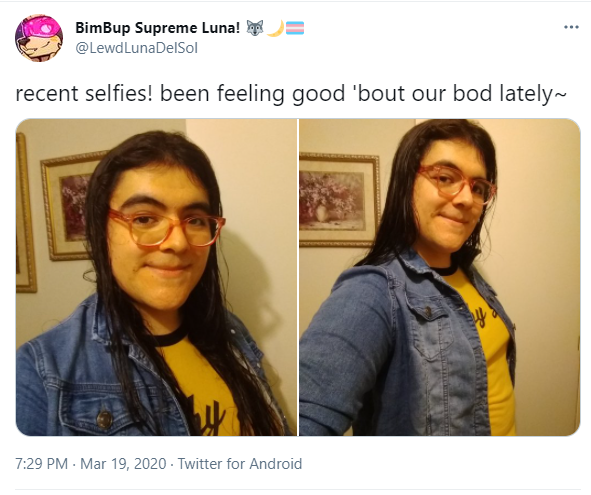Open the @LewdLunaDelSol handle link
Image resolution: width=591 pixels, height=495 pixels.
click(x=136, y=48)
